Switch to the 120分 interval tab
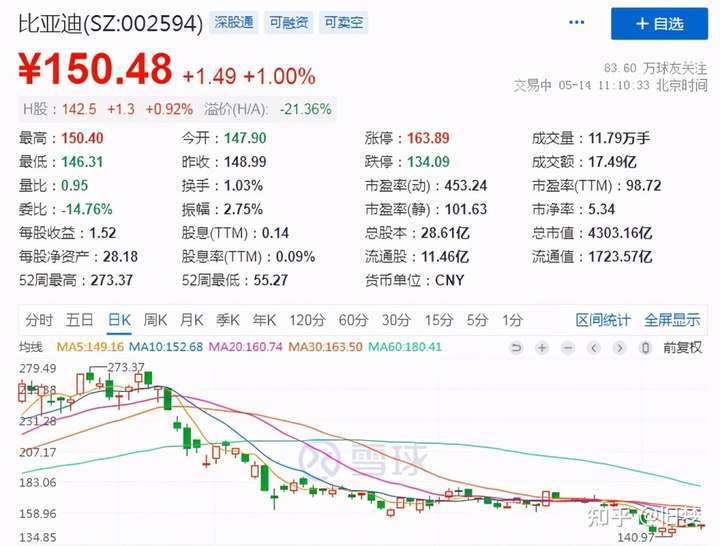 coord(307,320)
